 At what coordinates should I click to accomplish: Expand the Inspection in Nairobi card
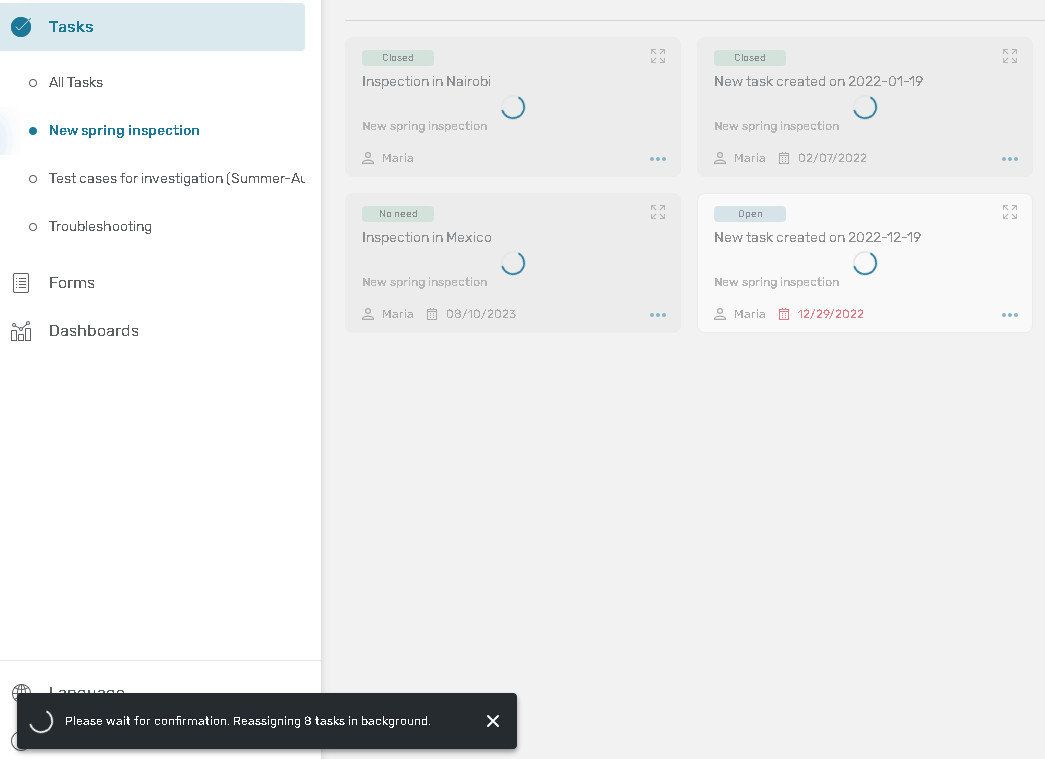pyautogui.click(x=657, y=57)
